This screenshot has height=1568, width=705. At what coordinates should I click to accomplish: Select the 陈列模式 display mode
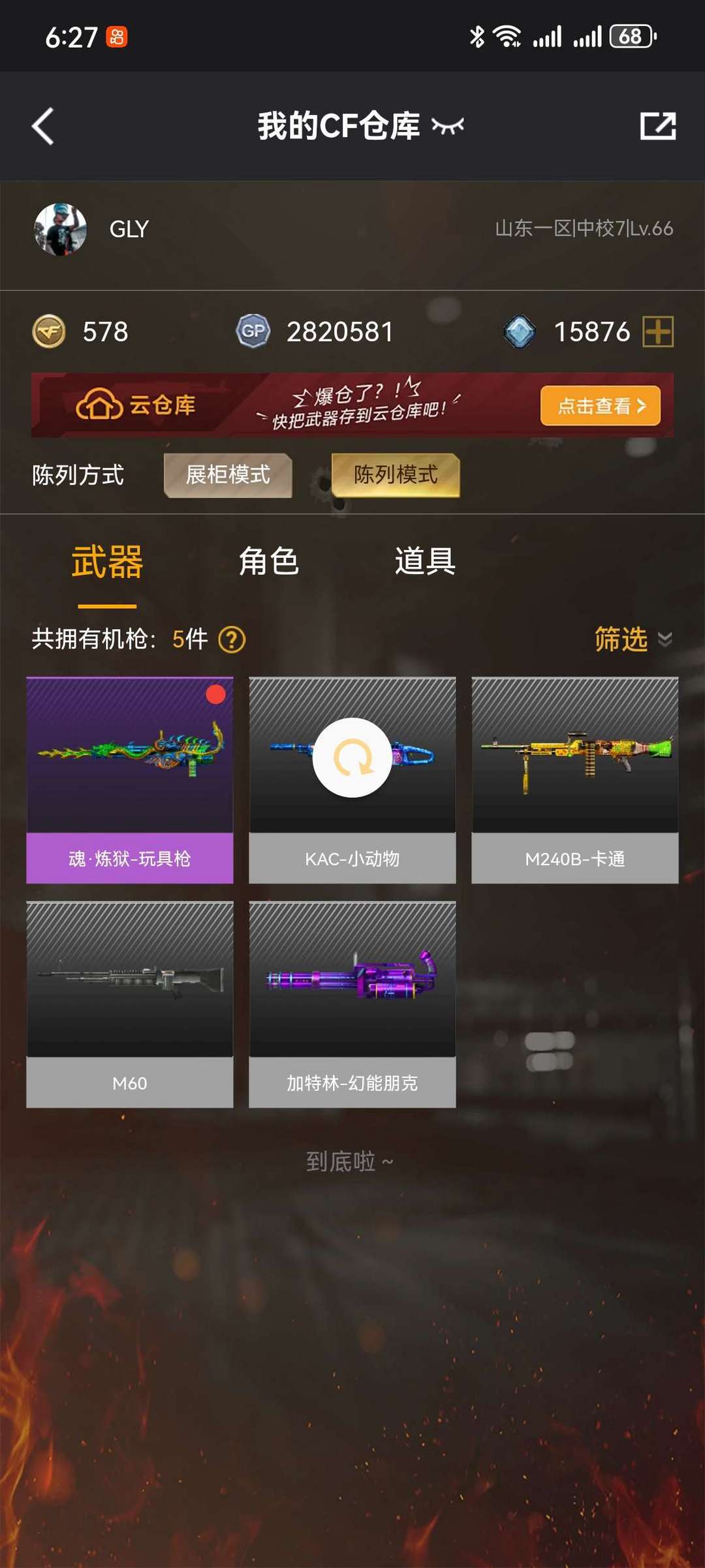(396, 475)
